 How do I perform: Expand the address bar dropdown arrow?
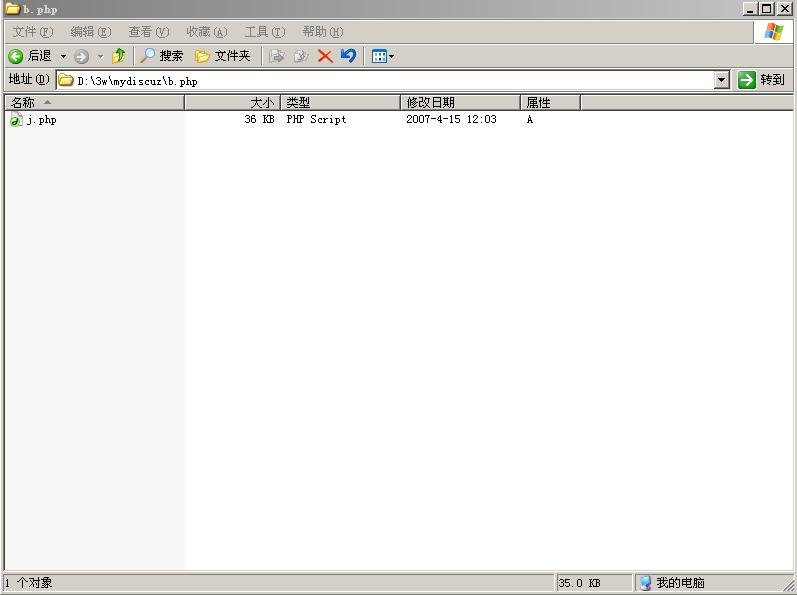coord(722,80)
